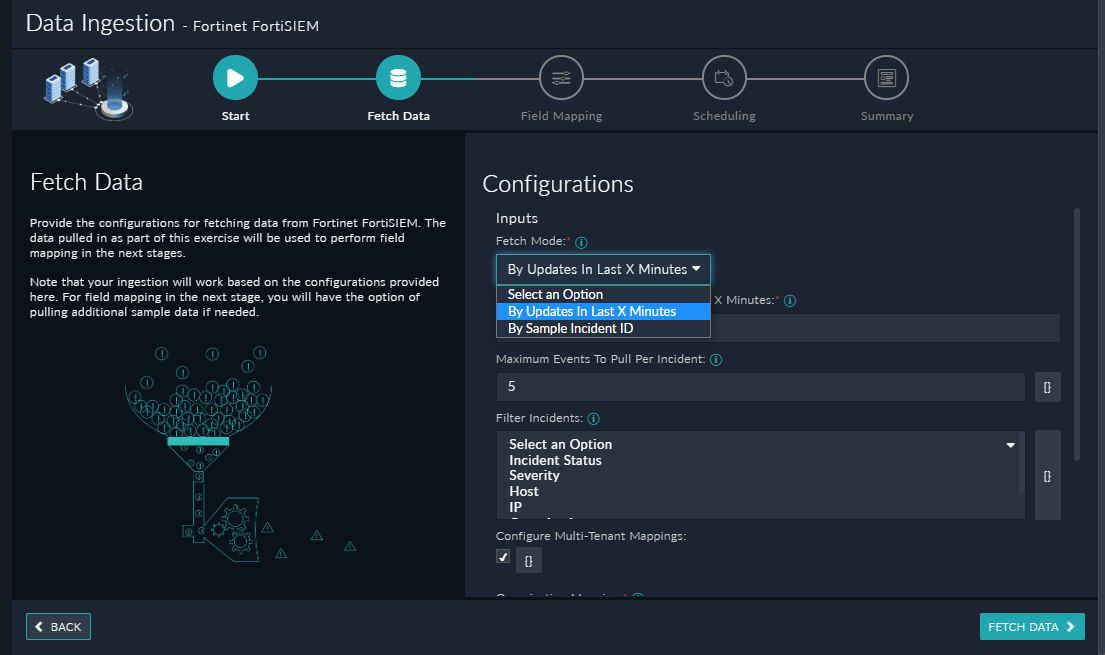Image resolution: width=1105 pixels, height=655 pixels.
Task: Click the Scheduling step label
Action: pos(724,116)
